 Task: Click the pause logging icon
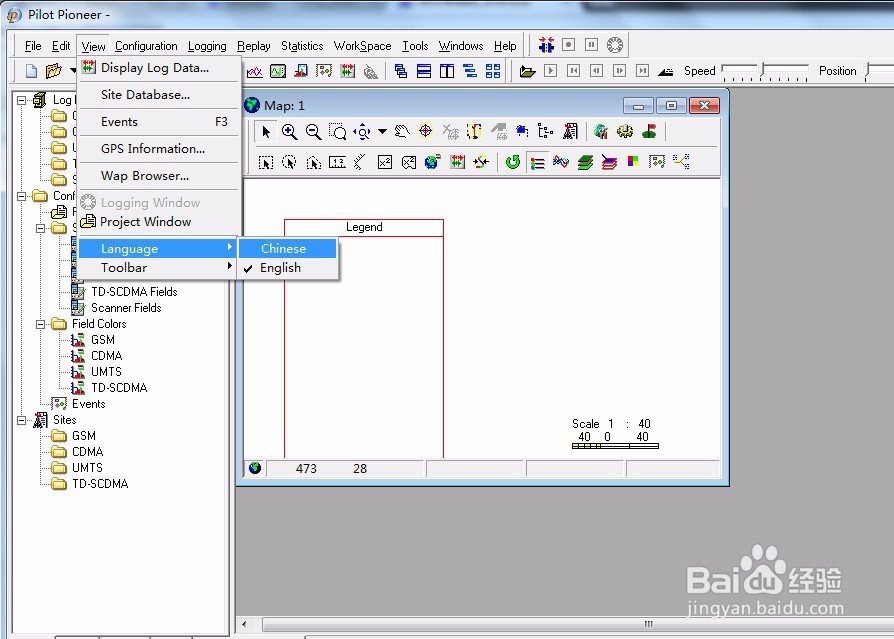point(592,44)
